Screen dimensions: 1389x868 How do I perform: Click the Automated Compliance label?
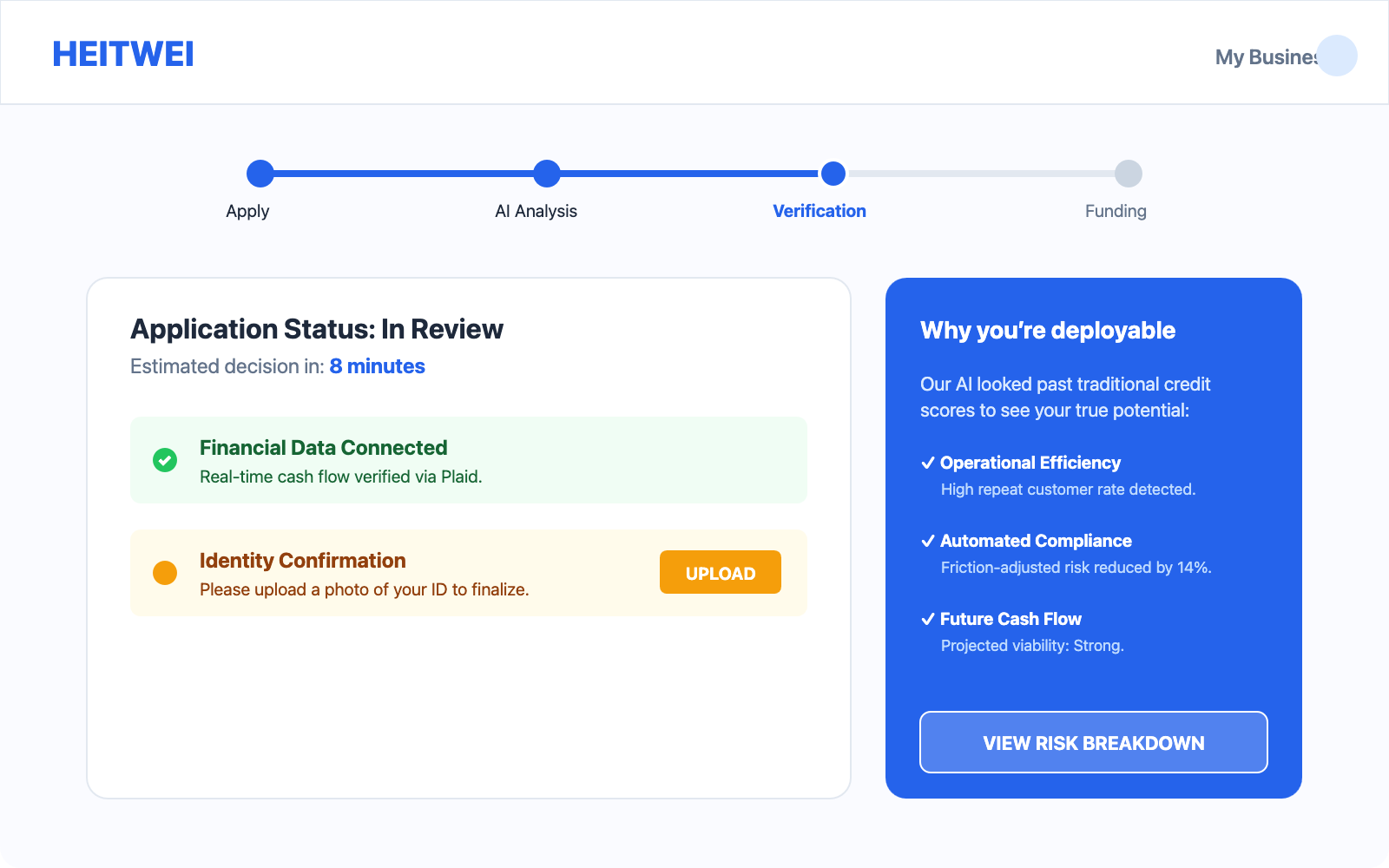pyautogui.click(x=1036, y=541)
